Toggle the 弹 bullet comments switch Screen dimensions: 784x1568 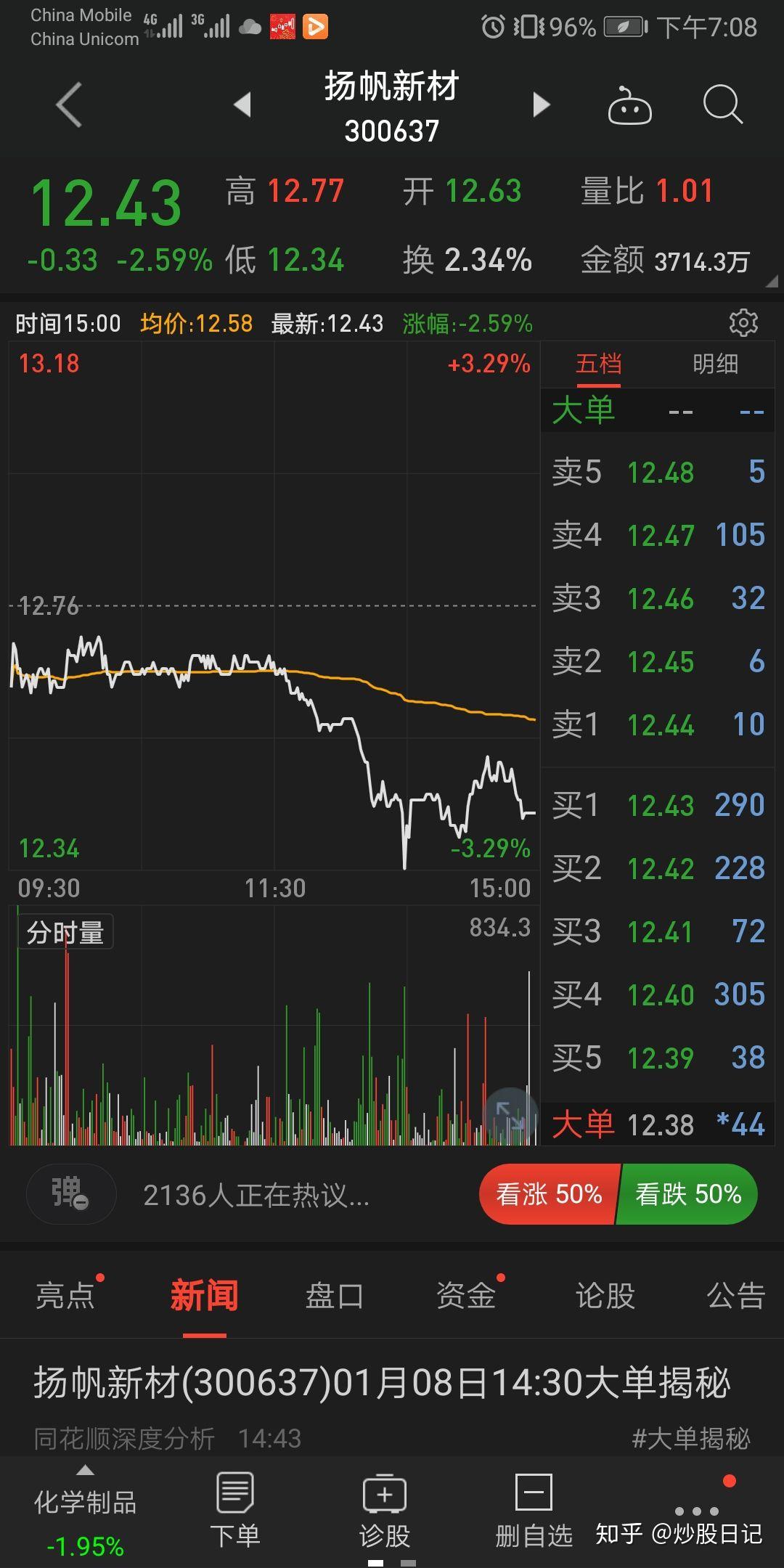point(70,1194)
